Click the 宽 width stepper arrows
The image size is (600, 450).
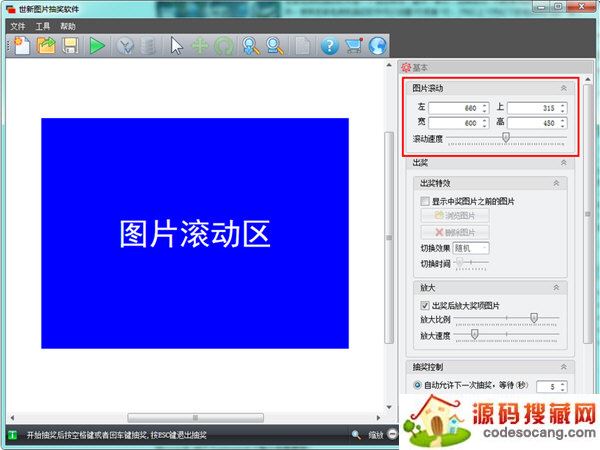[x=484, y=123]
